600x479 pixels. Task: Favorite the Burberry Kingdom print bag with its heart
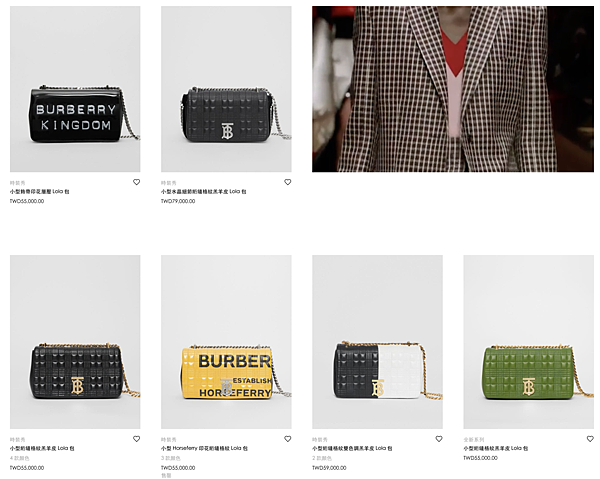pyautogui.click(x=136, y=182)
